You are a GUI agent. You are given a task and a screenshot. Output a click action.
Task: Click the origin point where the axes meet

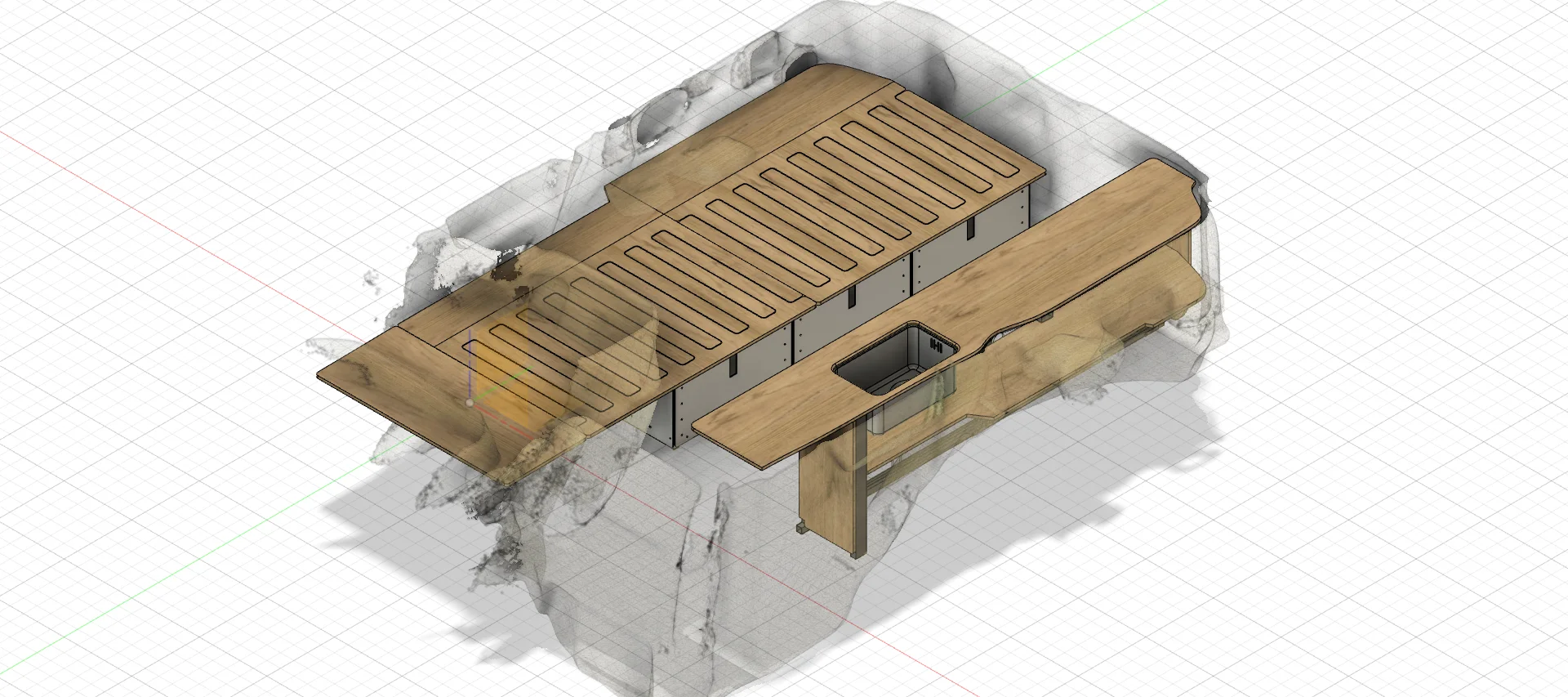tap(470, 402)
